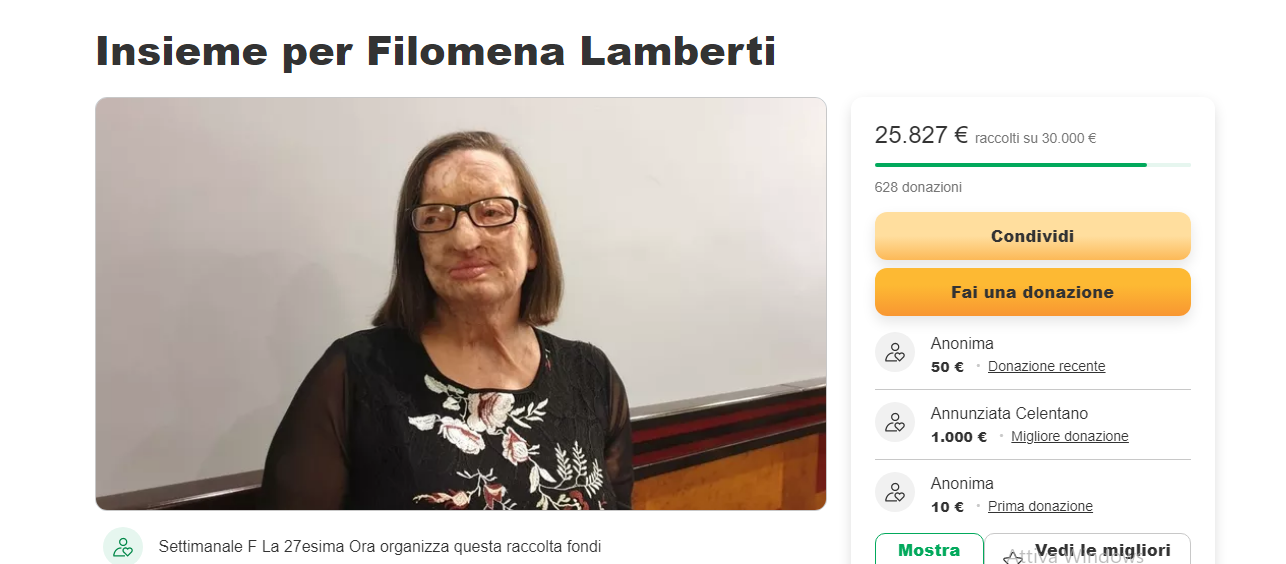The image size is (1286, 564).
Task: Click the green organizer profile icon
Action: click(x=123, y=546)
